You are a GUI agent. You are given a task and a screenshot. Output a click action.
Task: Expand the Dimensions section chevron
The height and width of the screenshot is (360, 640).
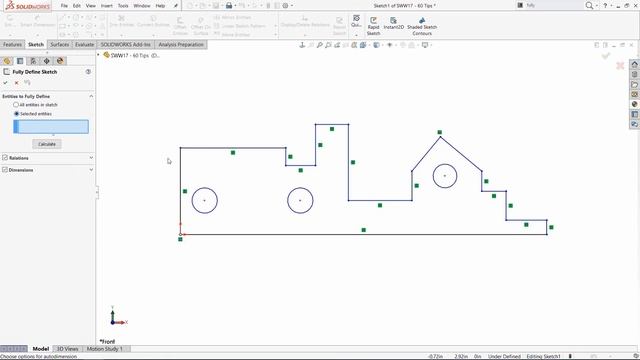91,169
